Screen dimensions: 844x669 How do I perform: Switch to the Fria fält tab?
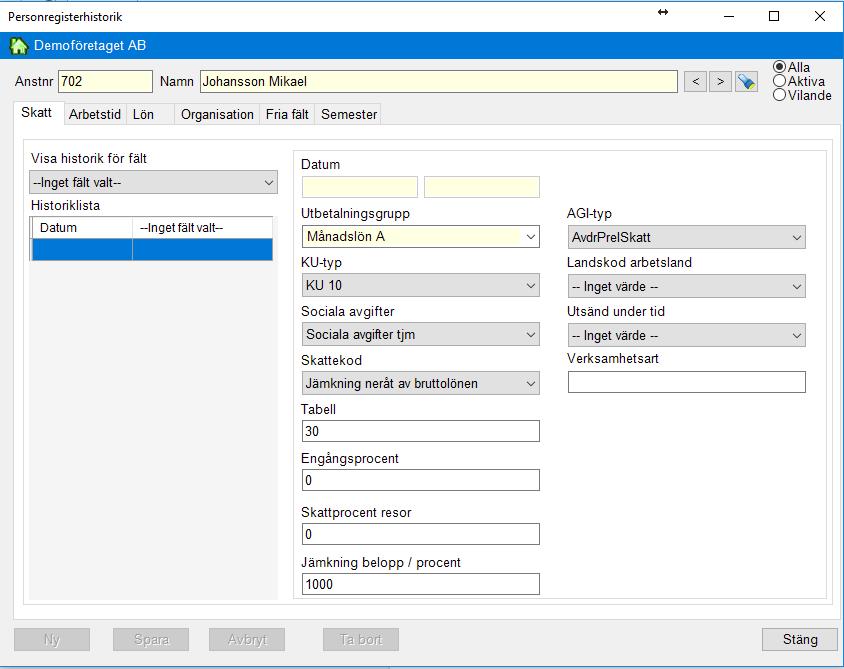(x=287, y=115)
